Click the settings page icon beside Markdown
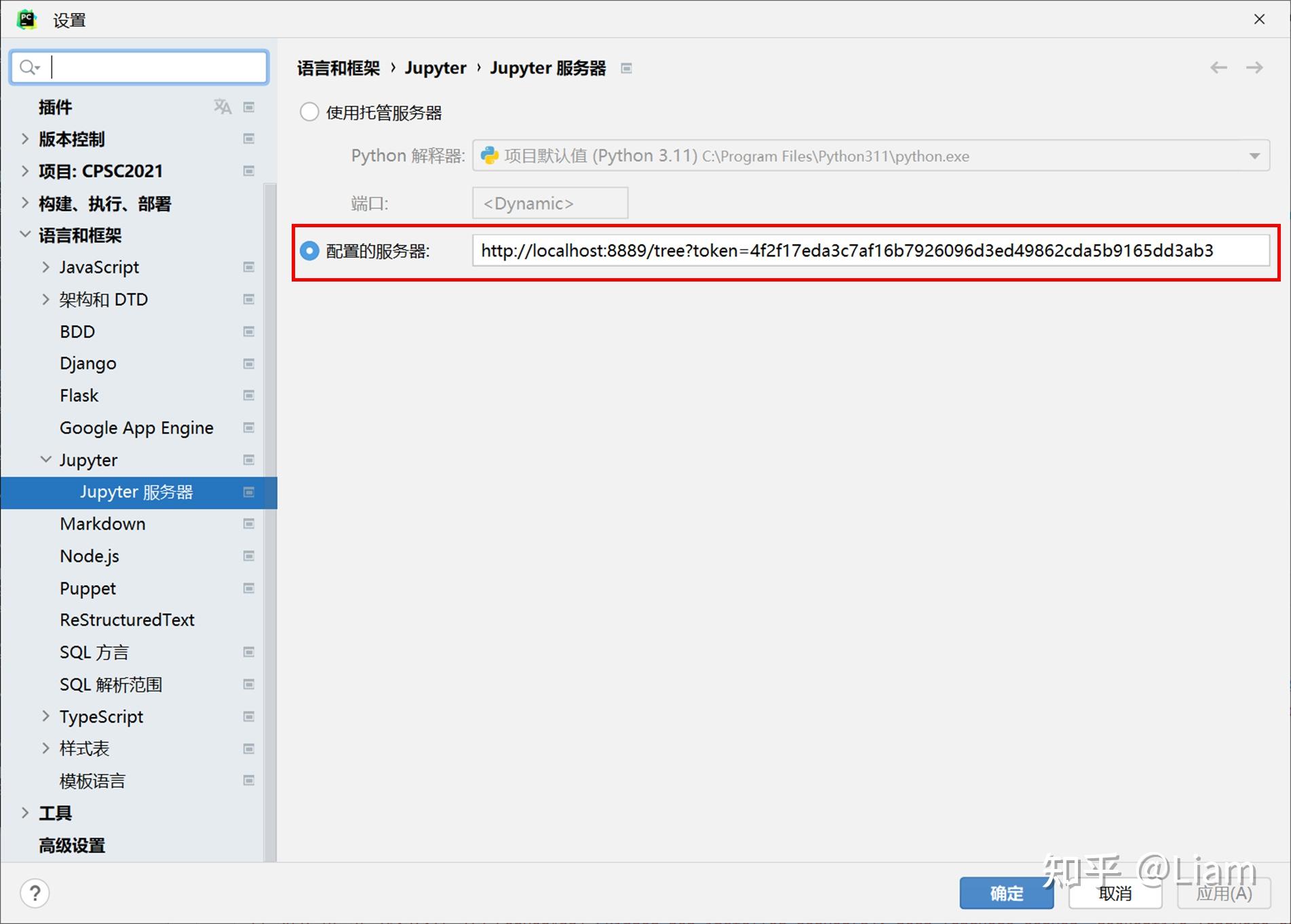Viewport: 1291px width, 924px height. pos(248,523)
